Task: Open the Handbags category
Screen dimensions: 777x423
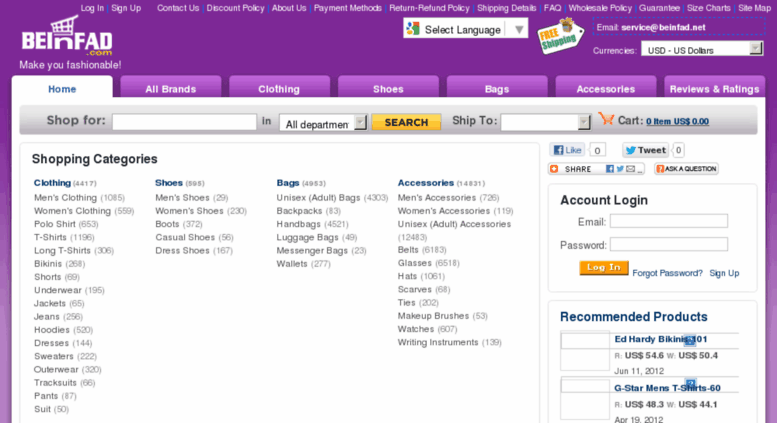Action: point(298,224)
